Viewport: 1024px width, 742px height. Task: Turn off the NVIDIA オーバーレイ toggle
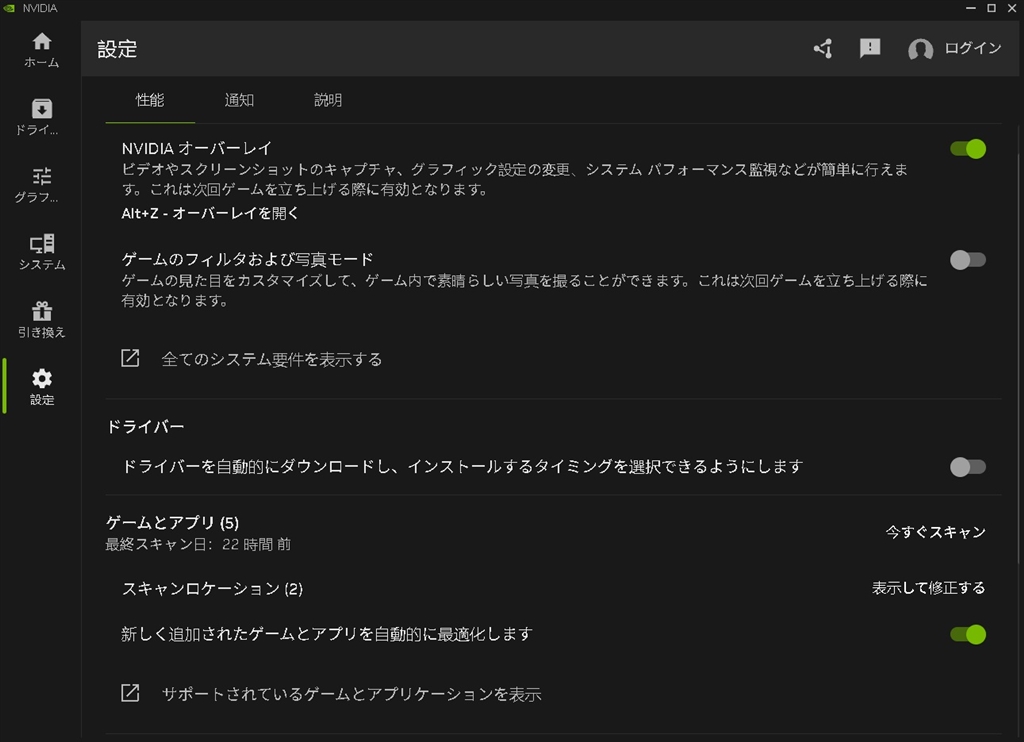(968, 149)
